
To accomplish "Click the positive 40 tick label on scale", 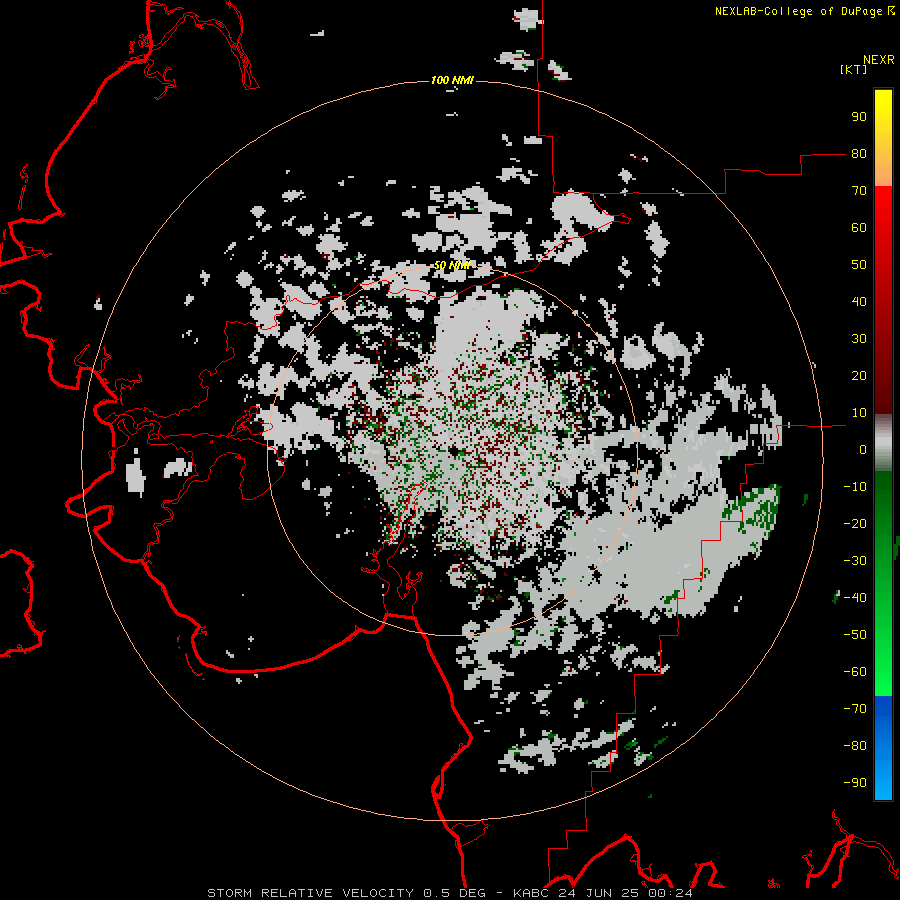I will (x=859, y=302).
